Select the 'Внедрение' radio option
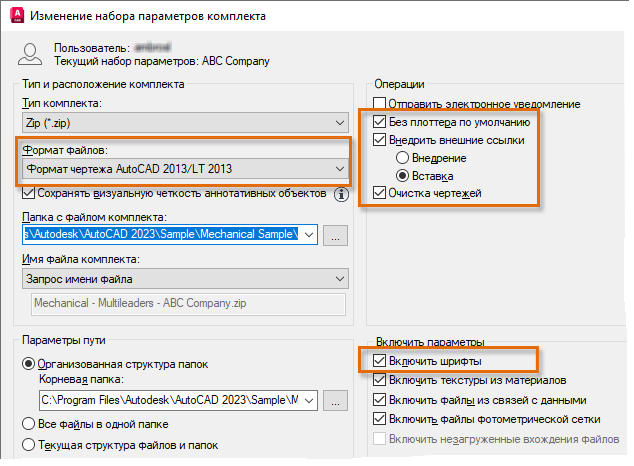The image size is (634, 466). (x=403, y=158)
